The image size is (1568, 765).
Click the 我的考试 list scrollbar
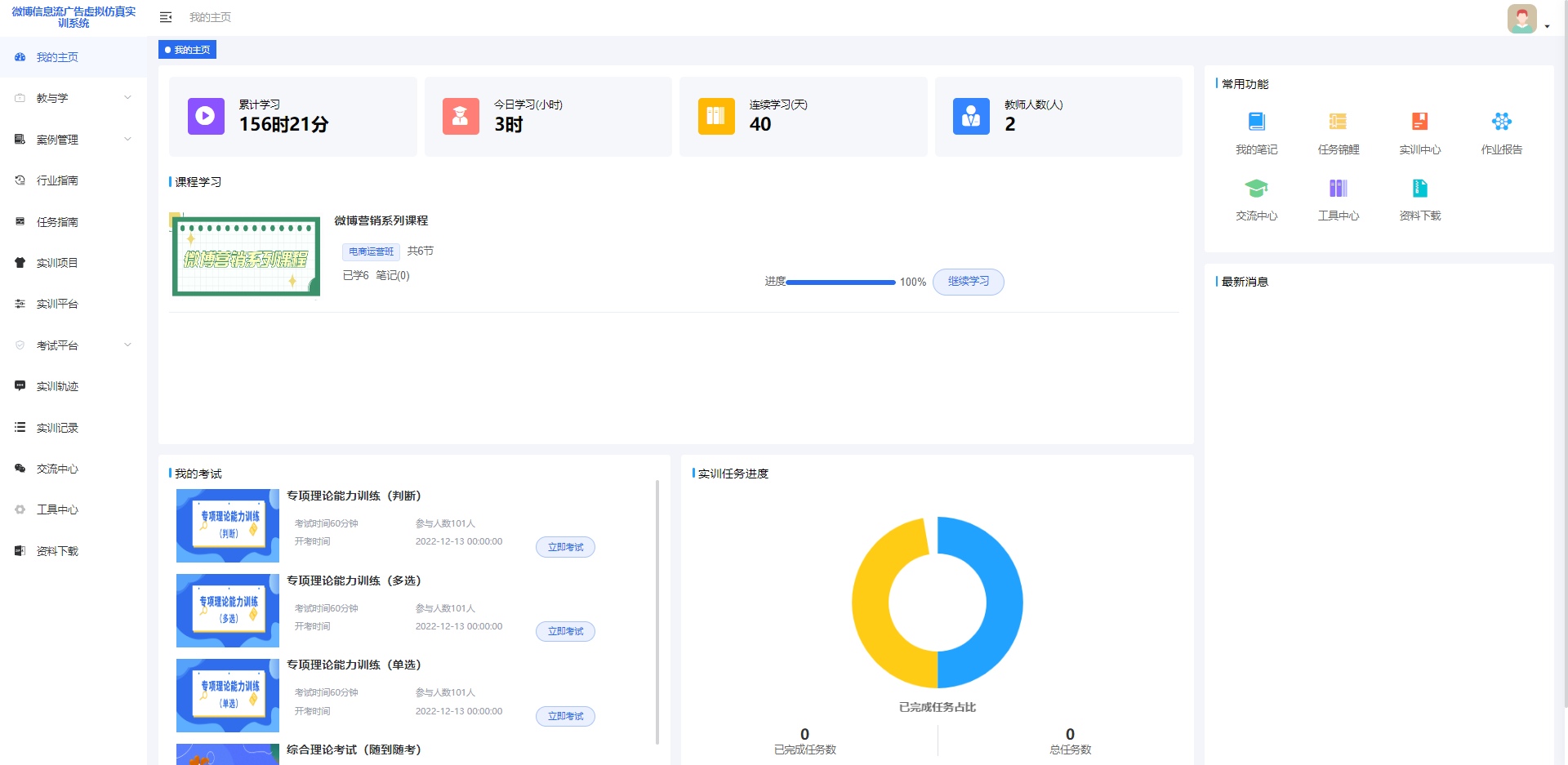point(657,612)
